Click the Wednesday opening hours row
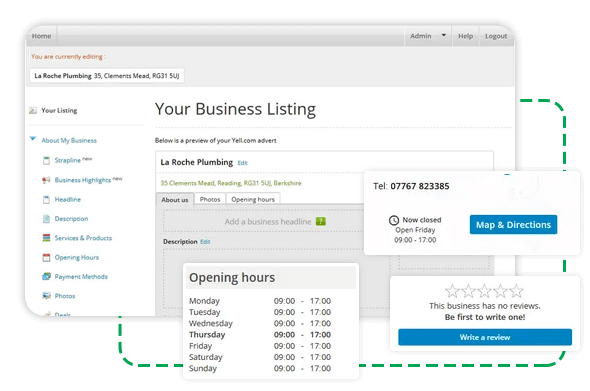The height and width of the screenshot is (391, 590). pyautogui.click(x=260, y=324)
